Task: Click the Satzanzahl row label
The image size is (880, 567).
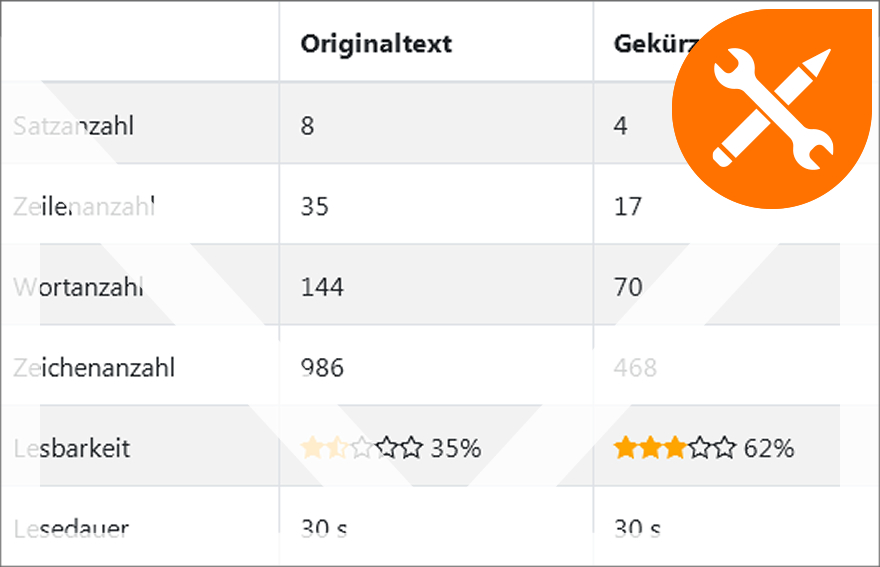Action: 74,126
